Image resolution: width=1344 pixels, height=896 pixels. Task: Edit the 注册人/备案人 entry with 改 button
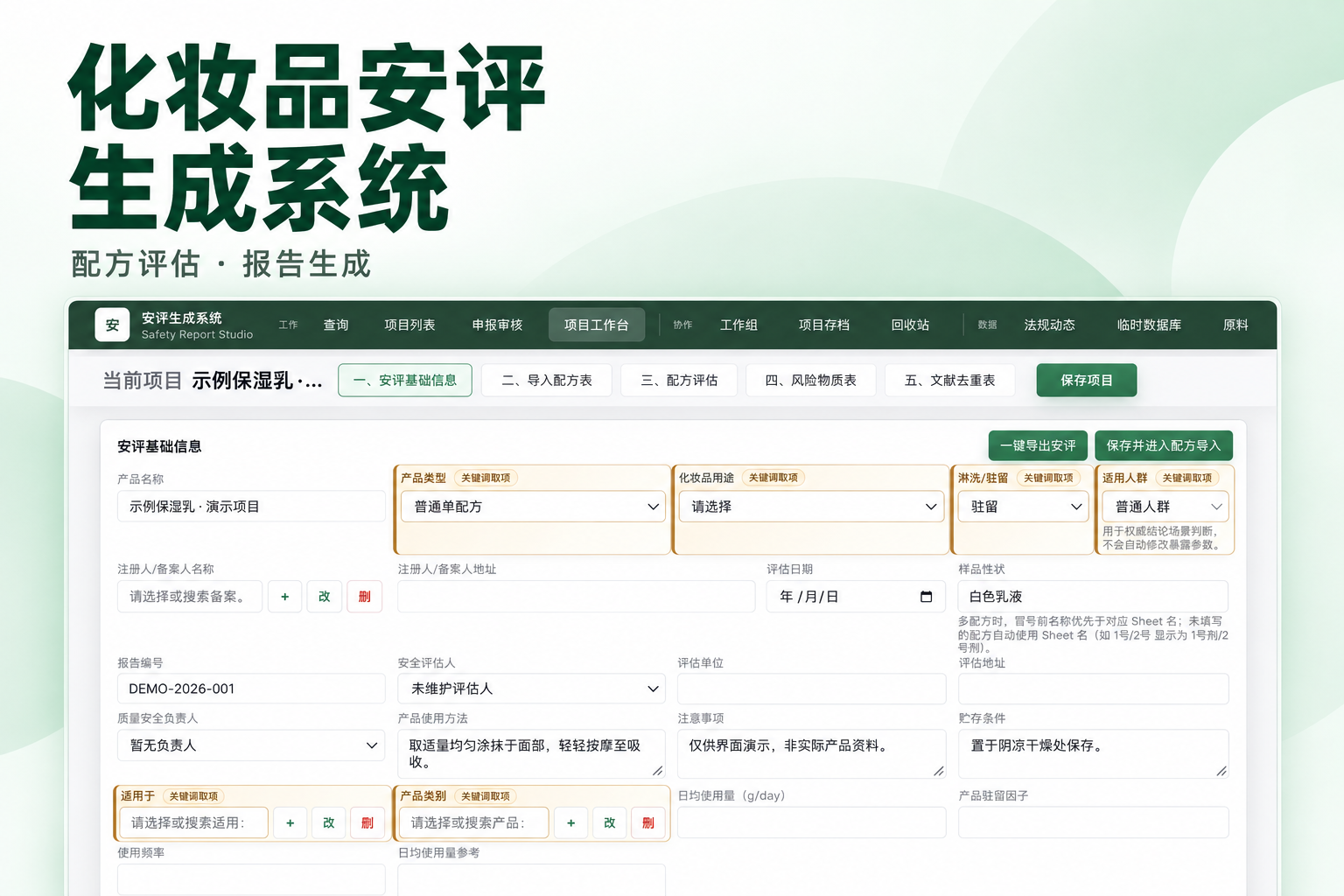click(x=325, y=597)
